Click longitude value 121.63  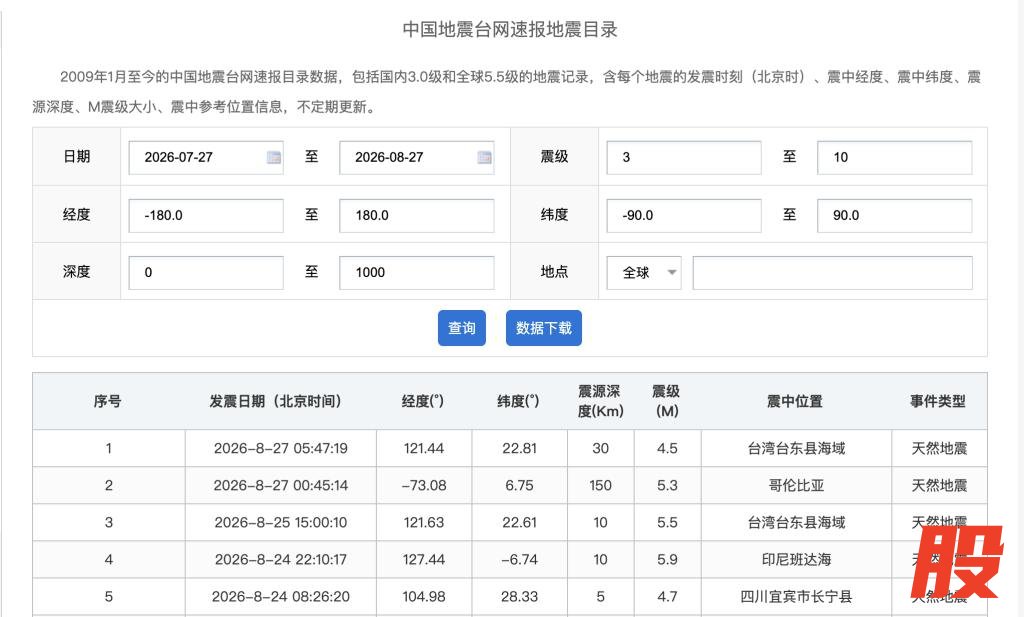(x=424, y=523)
